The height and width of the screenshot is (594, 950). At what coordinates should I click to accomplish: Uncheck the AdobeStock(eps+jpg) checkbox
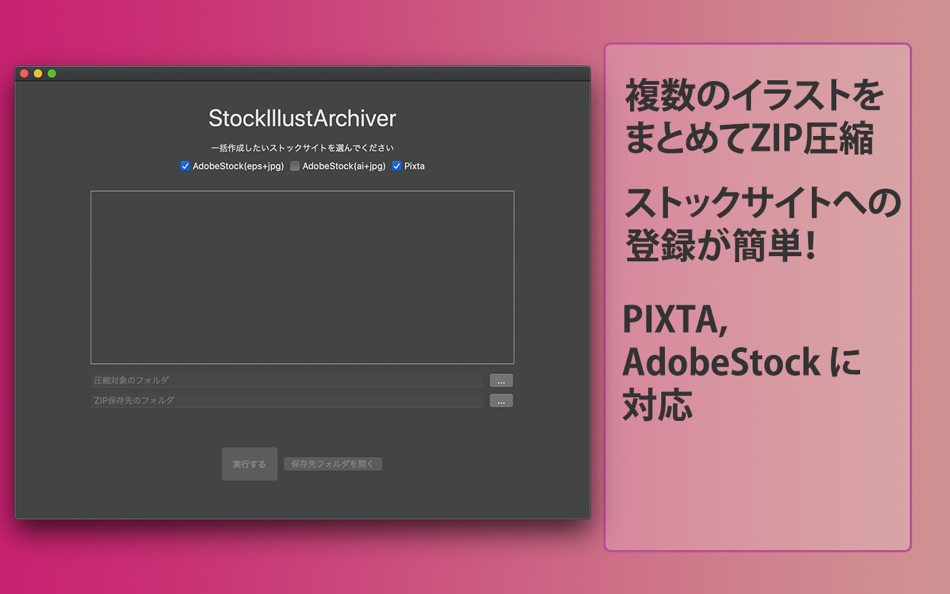tap(185, 166)
